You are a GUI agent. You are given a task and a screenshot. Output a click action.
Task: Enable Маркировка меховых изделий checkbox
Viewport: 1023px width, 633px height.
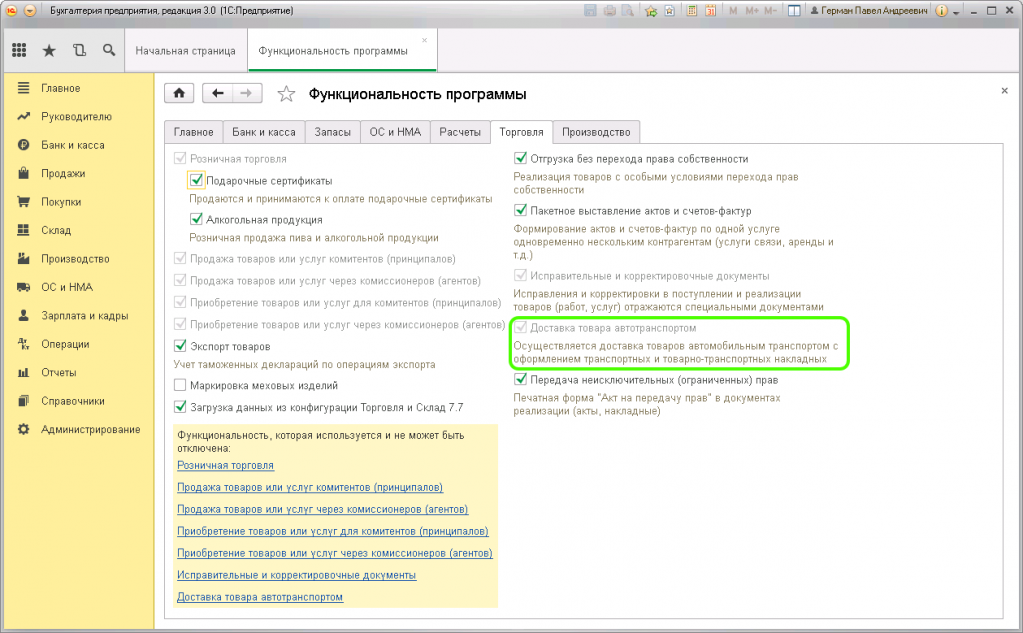pyautogui.click(x=180, y=385)
